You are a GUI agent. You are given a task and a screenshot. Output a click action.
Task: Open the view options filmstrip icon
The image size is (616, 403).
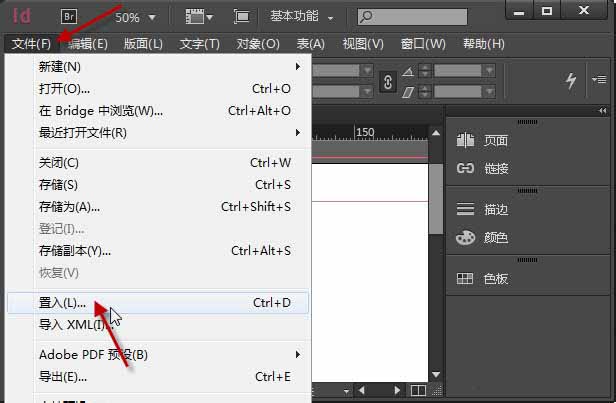(x=199, y=17)
